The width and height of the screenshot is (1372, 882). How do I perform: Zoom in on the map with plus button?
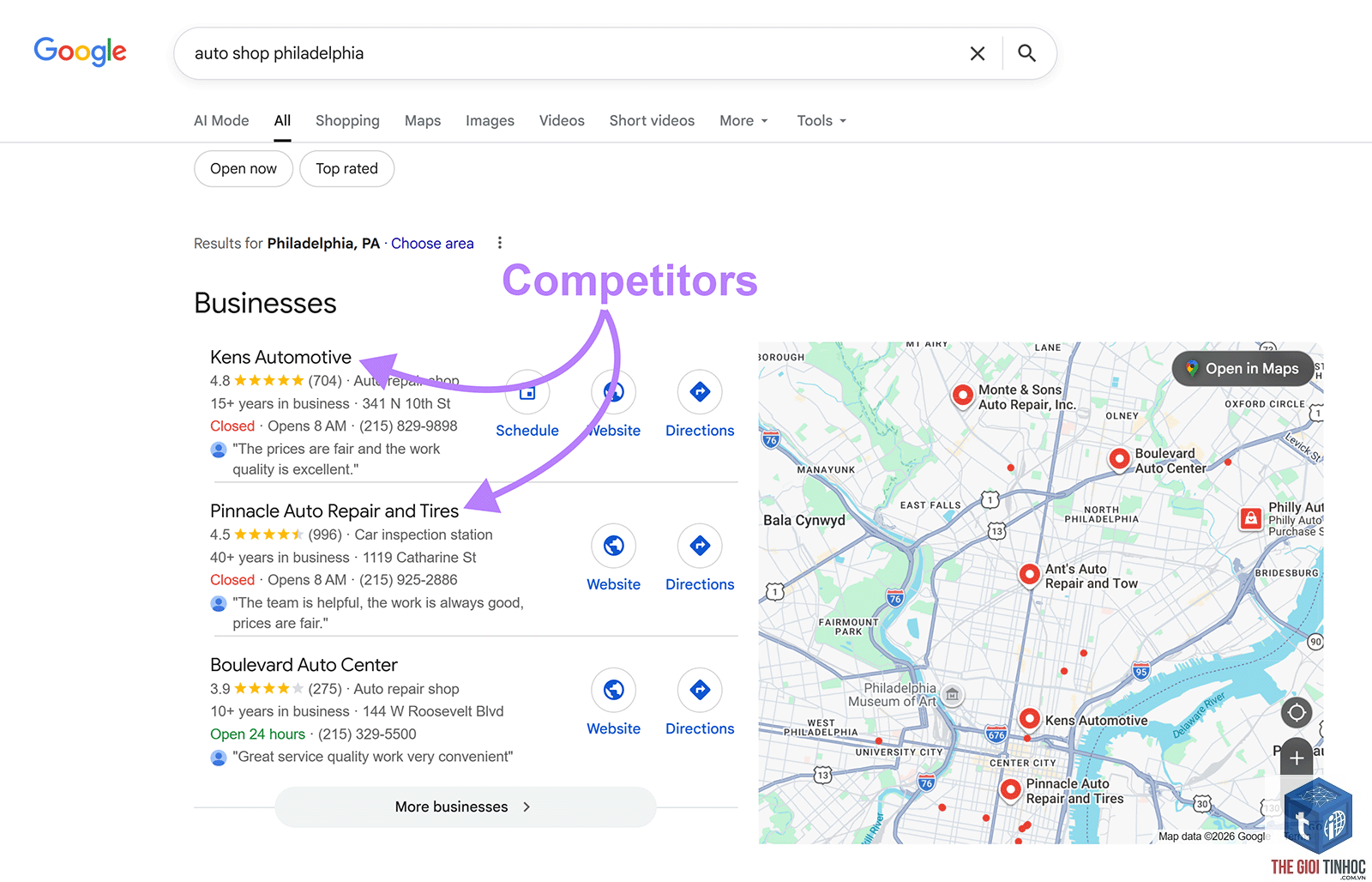(x=1297, y=758)
